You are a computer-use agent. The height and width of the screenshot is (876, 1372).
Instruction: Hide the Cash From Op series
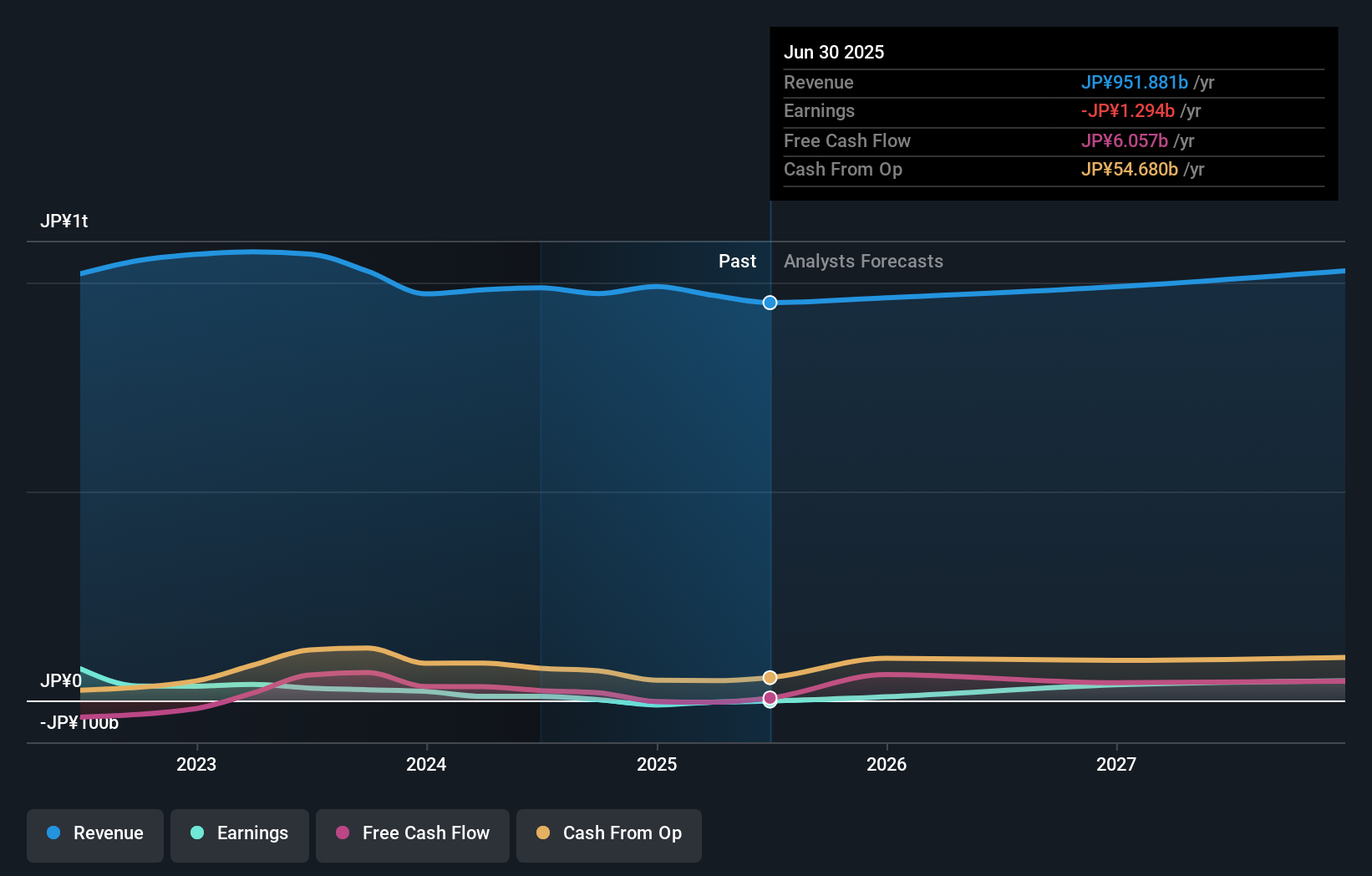608,835
